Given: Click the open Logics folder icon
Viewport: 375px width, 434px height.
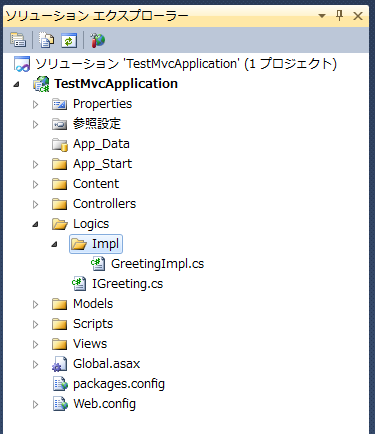Looking at the screenshot, I should coord(60,224).
